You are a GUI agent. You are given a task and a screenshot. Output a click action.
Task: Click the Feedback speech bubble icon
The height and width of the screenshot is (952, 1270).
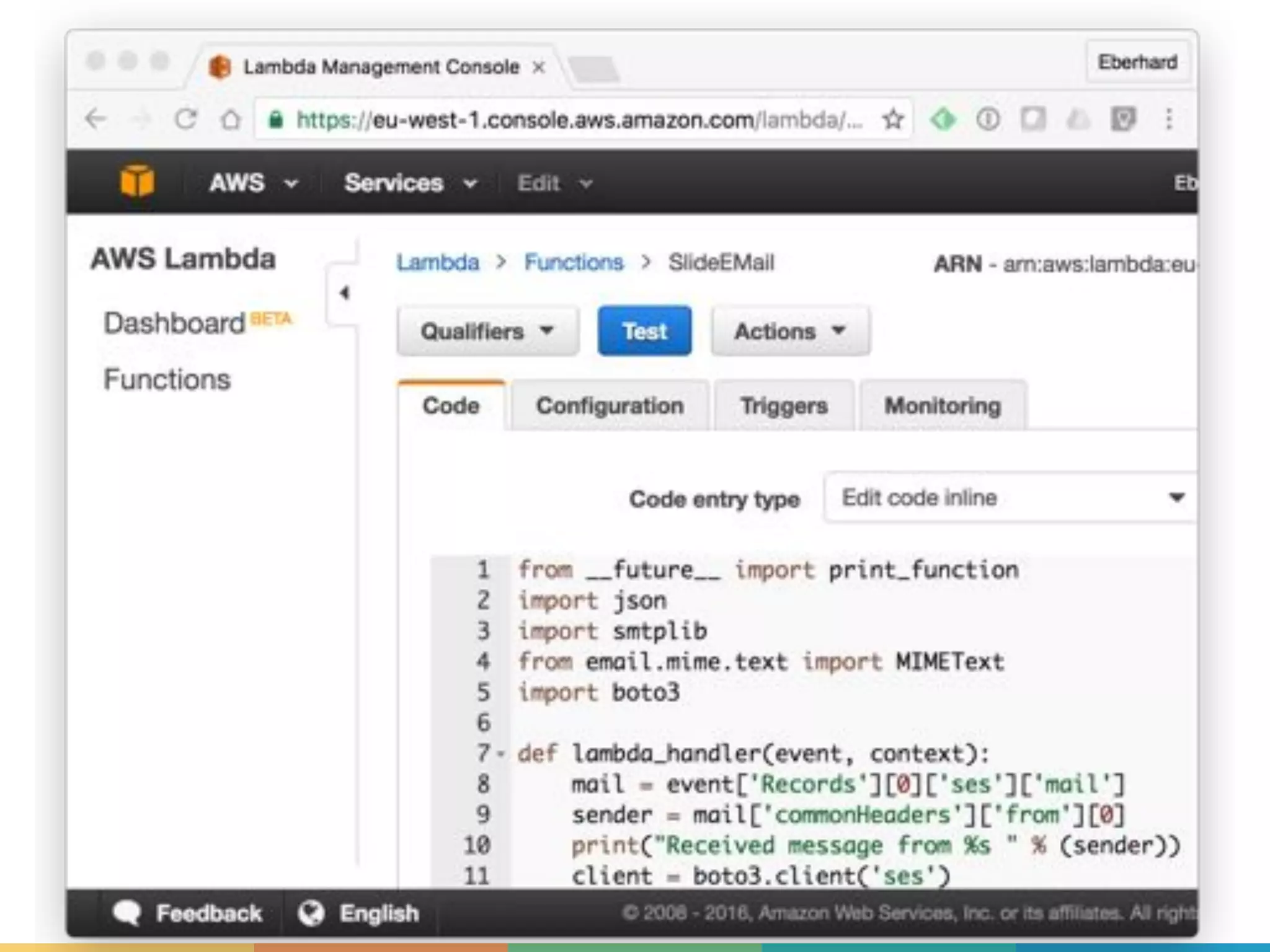[x=127, y=912]
